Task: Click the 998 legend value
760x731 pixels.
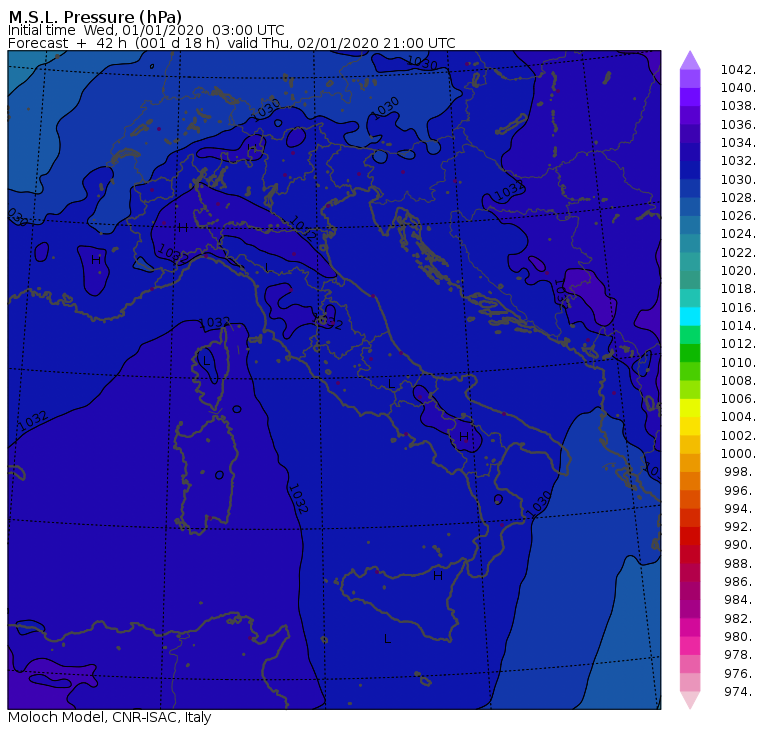Action: [x=740, y=472]
